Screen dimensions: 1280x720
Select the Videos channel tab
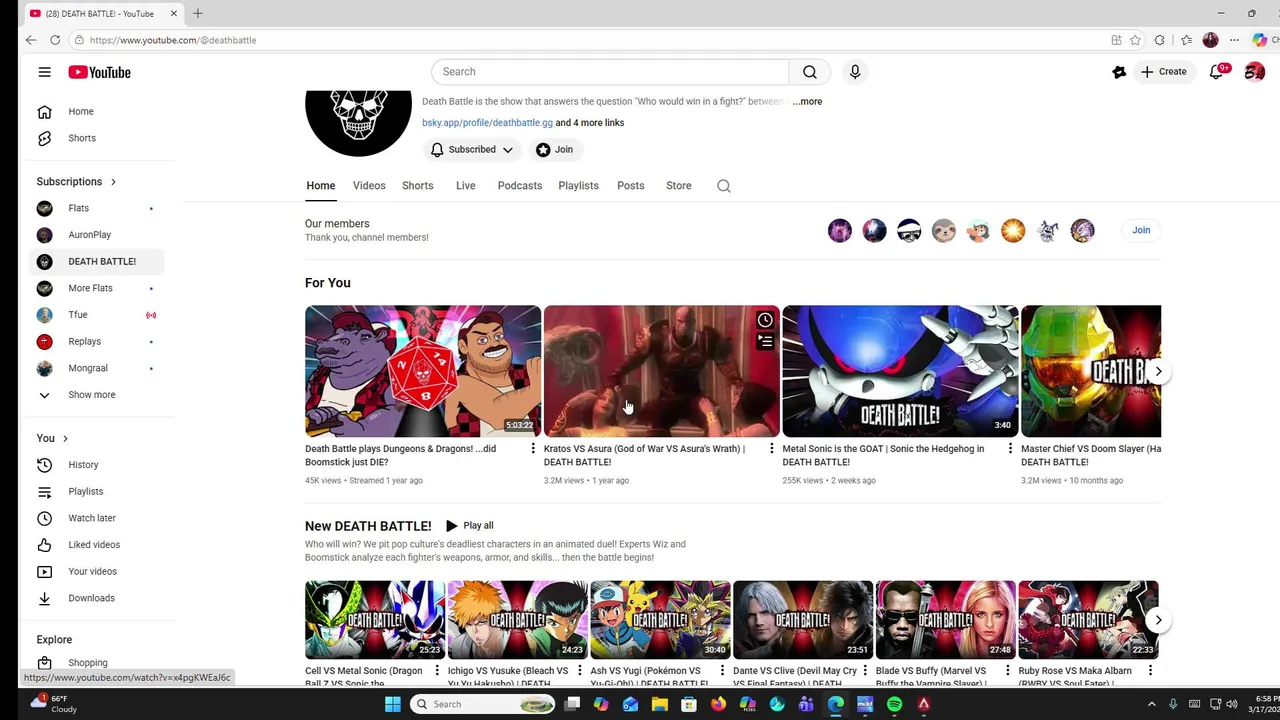(x=369, y=186)
